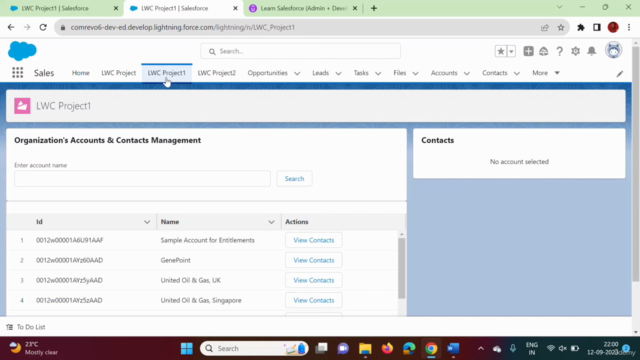Click the Search button for accounts

pos(294,178)
